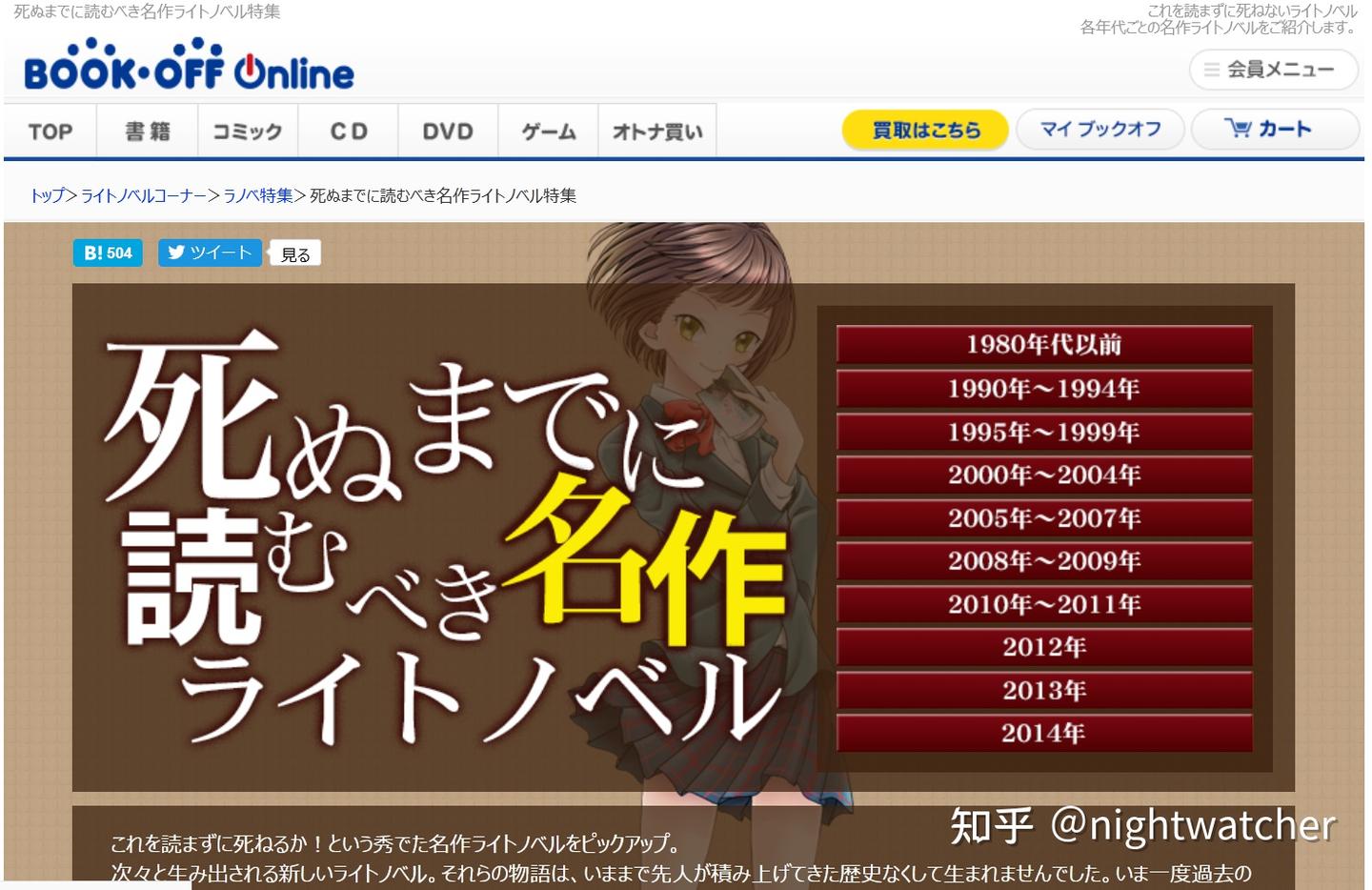Viewport: 1372px width, 890px height.
Task: Jump to 2008年～2009年 section
Action: [1044, 560]
